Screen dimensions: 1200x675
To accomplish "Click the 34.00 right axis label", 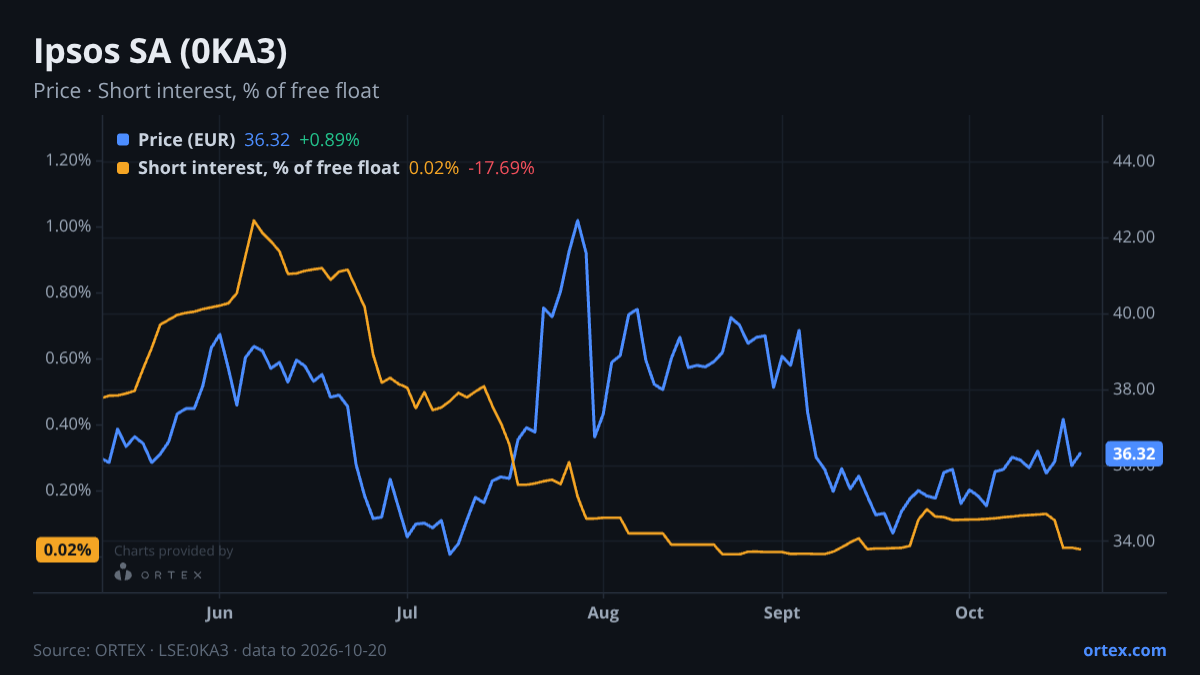I will point(1134,541).
